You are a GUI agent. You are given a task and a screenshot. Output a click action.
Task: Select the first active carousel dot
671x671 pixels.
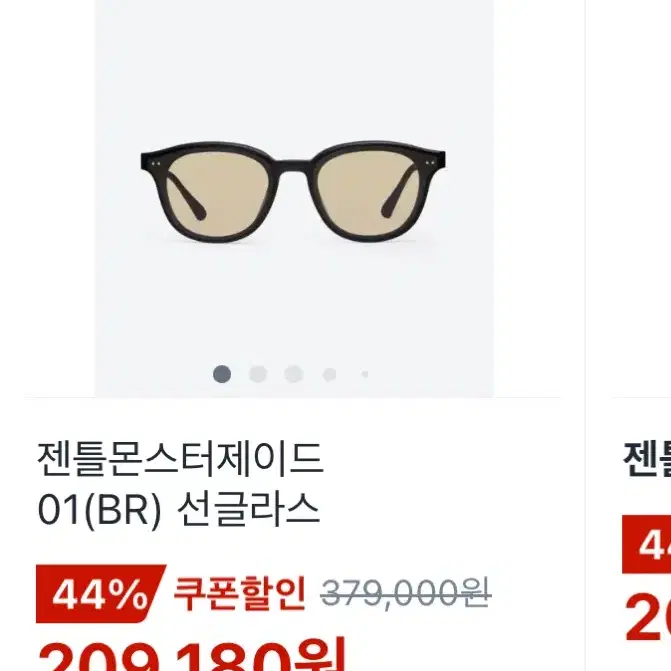coord(222,374)
